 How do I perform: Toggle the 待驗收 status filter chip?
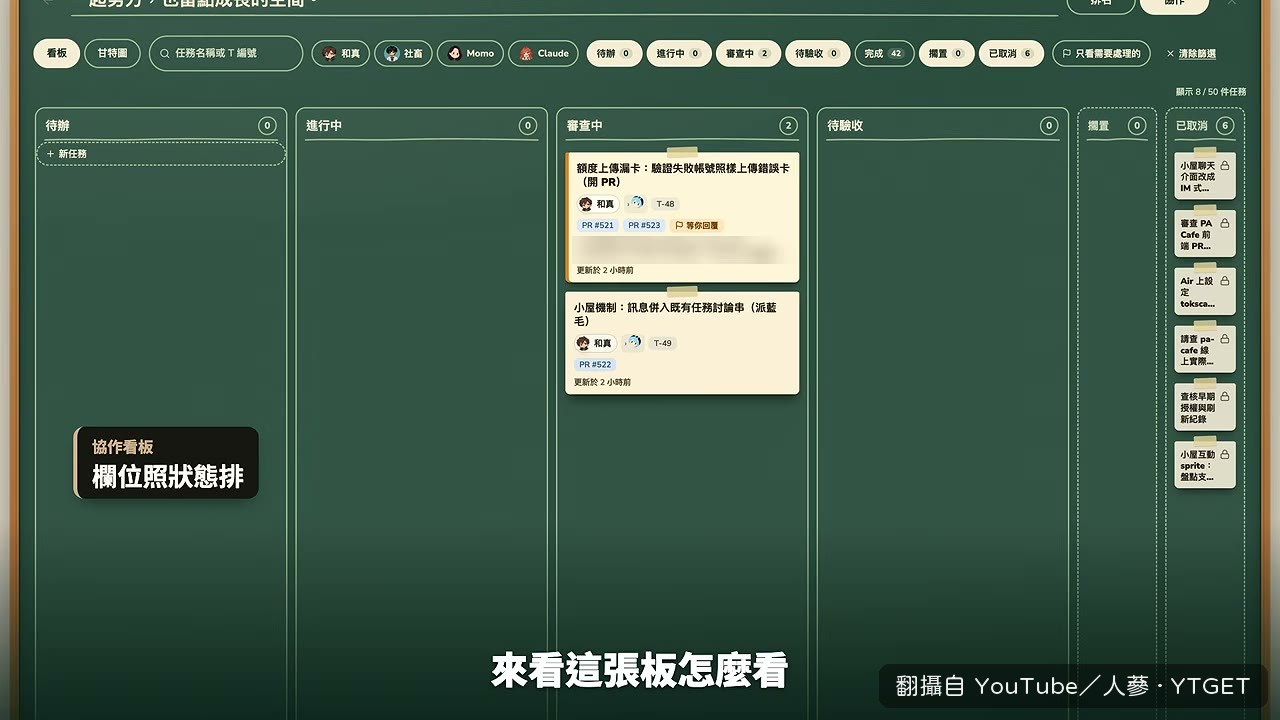[x=818, y=53]
